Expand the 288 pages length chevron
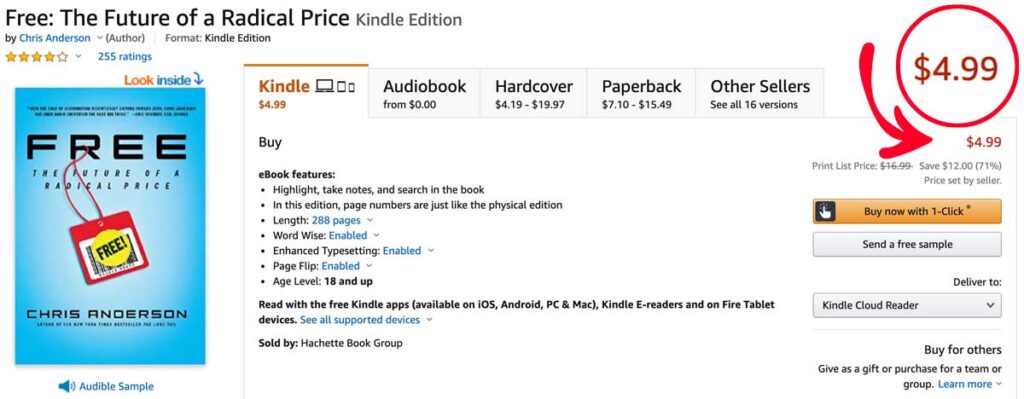This screenshot has height=399, width=1024. 370,221
